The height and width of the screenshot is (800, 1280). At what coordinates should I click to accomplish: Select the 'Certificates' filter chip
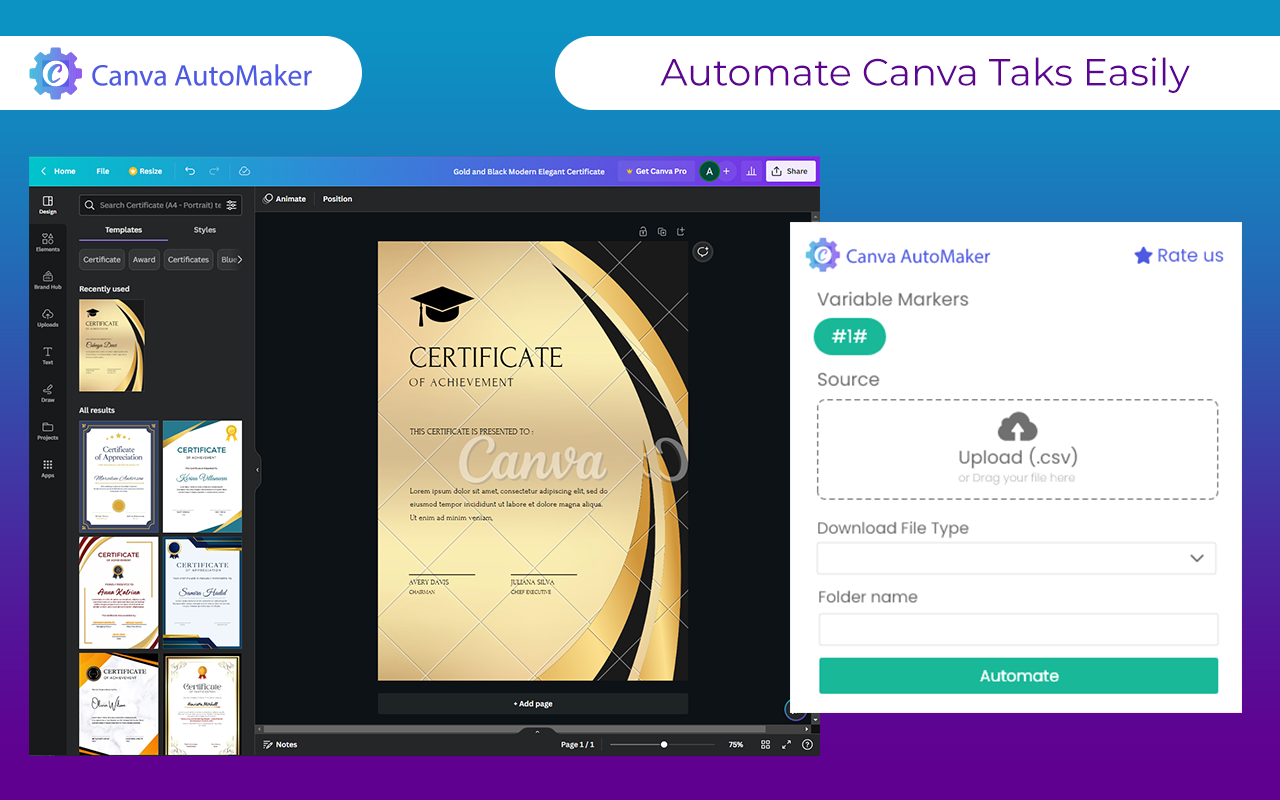188,259
